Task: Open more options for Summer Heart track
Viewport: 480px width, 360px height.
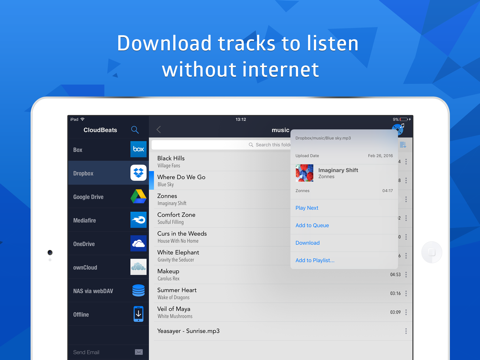Action: point(406,293)
